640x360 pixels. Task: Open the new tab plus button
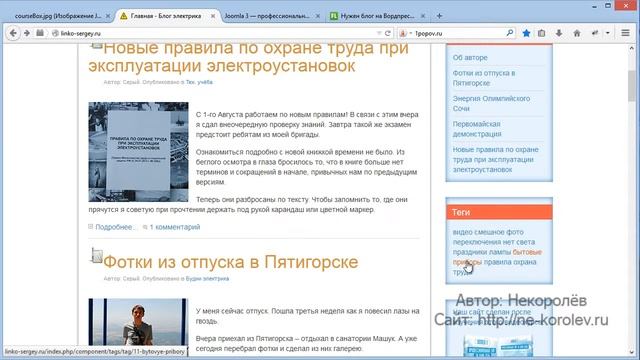tap(439, 16)
